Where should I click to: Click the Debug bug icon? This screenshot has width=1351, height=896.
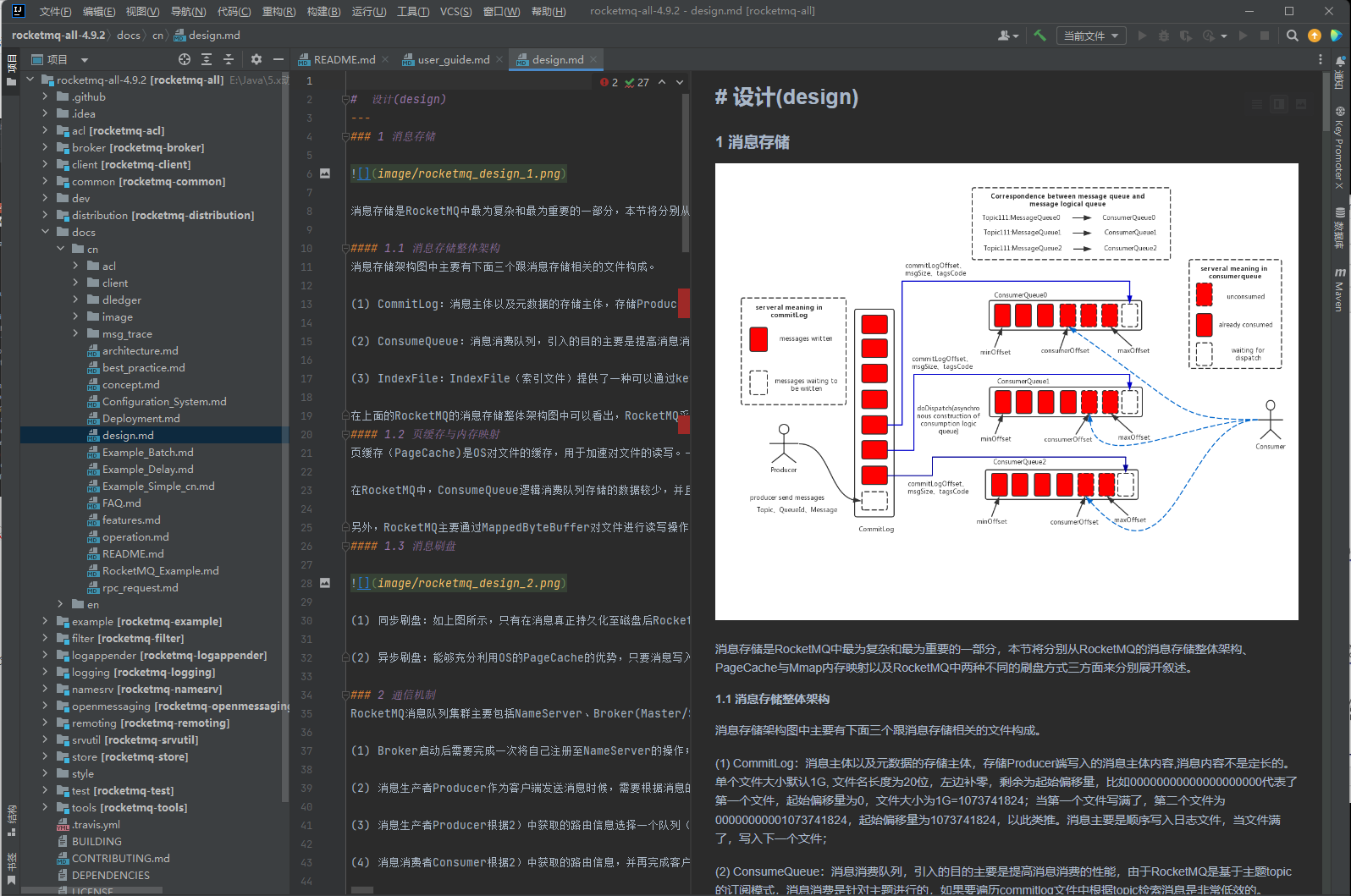1164,36
